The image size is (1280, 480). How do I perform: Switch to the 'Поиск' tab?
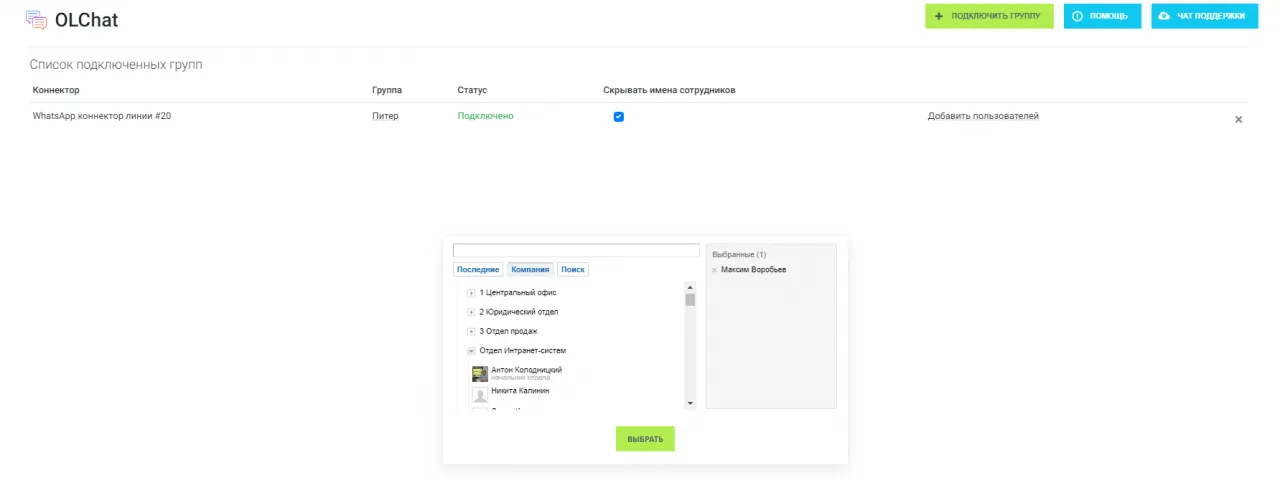click(x=573, y=270)
